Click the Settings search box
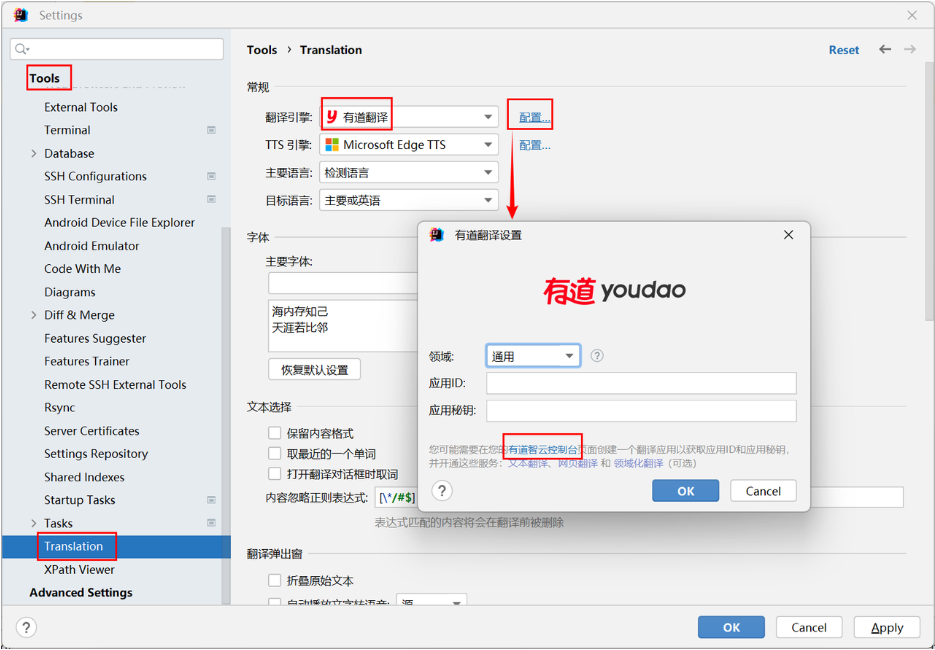 (117, 49)
